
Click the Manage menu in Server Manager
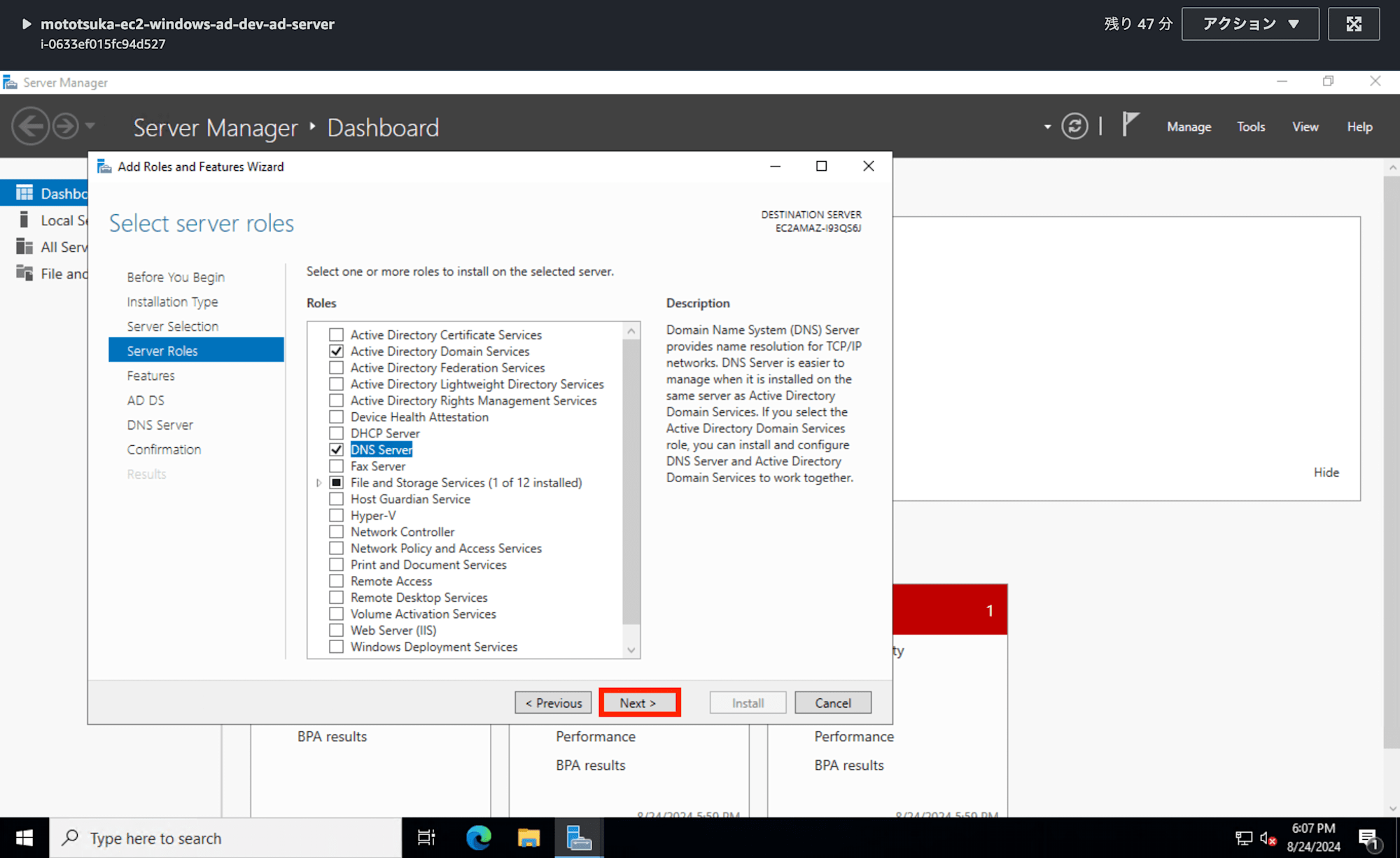1189,127
